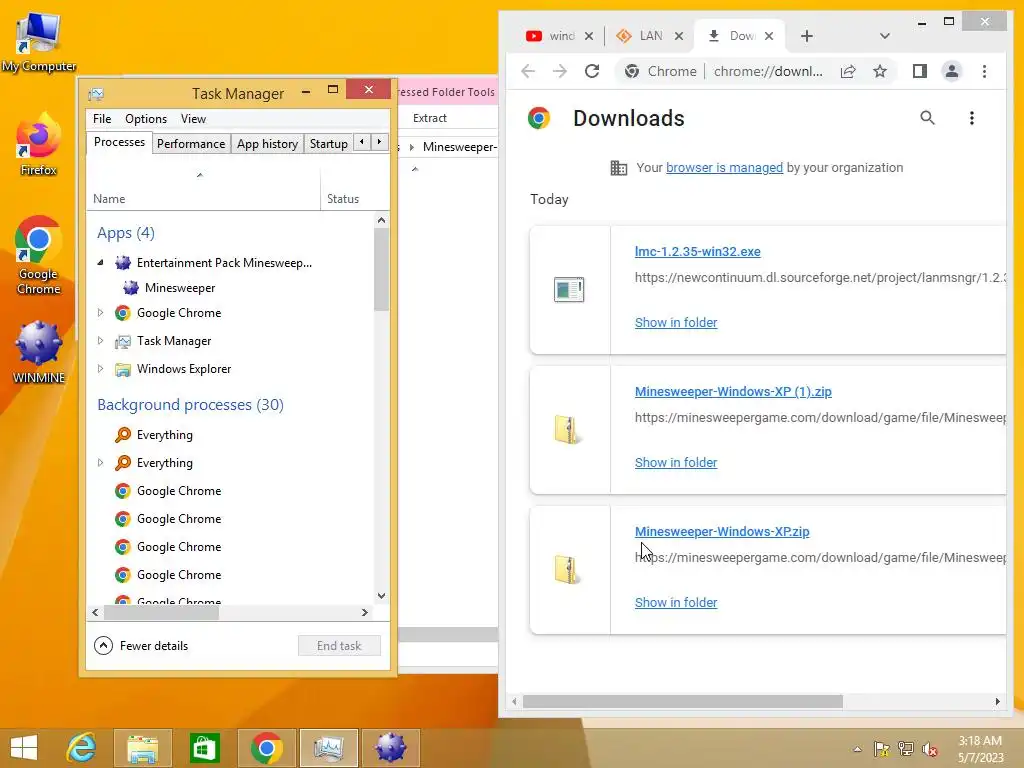Click Chrome's forward navigation arrow

(560, 71)
